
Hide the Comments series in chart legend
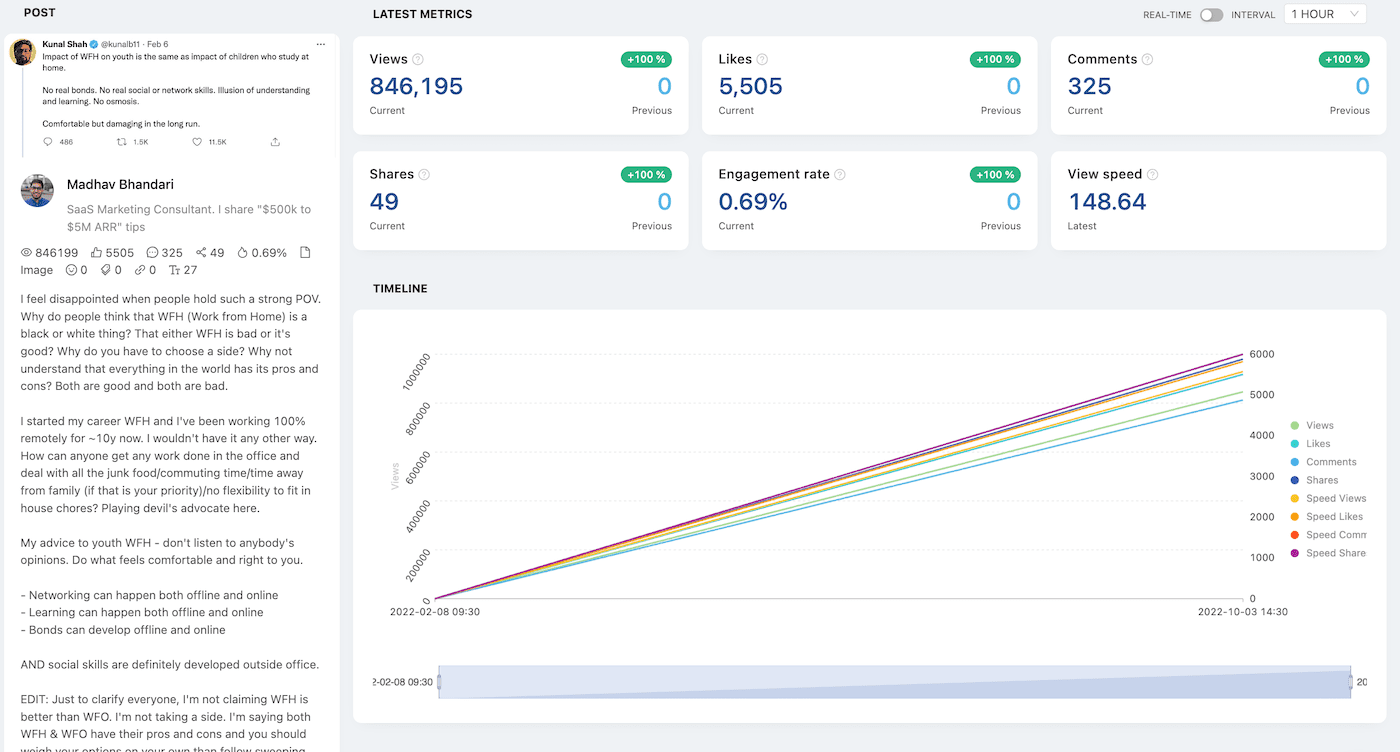click(1323, 462)
